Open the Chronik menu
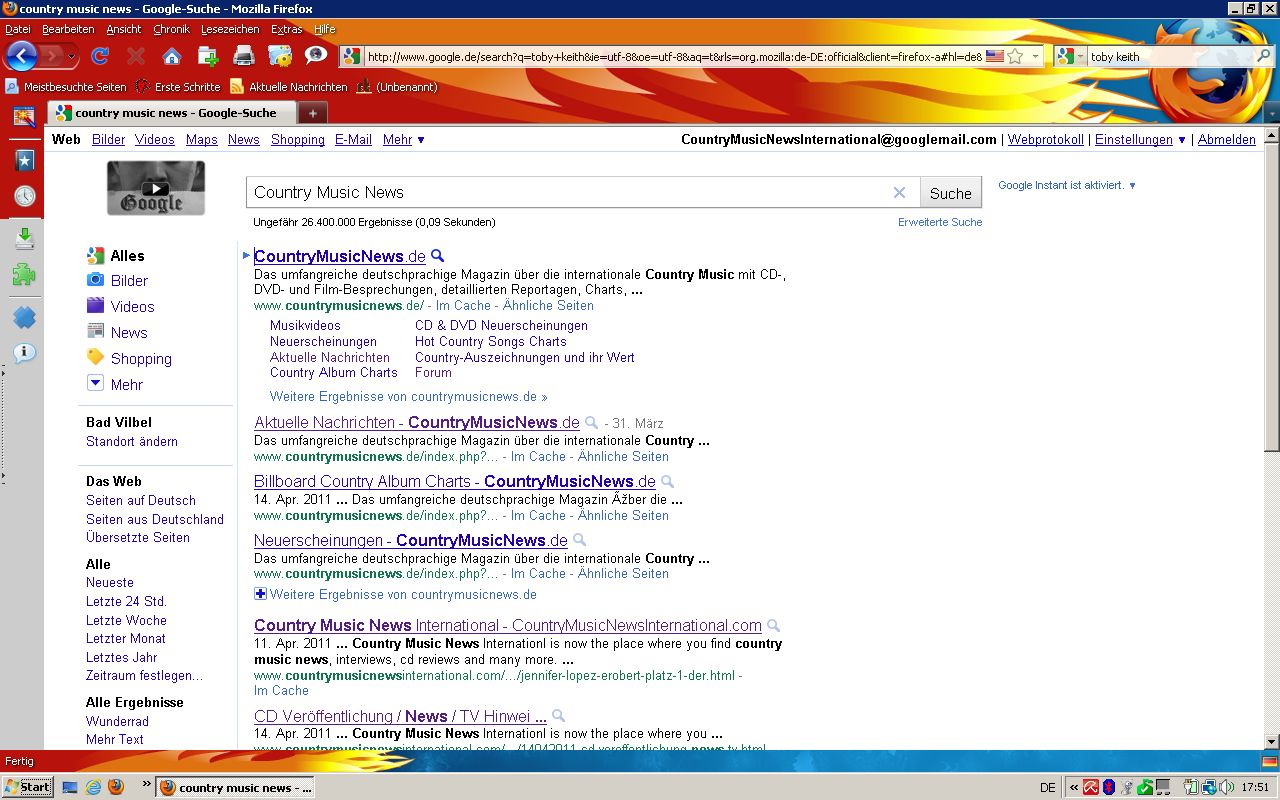Screen dimensions: 1280x800 (x=172, y=29)
